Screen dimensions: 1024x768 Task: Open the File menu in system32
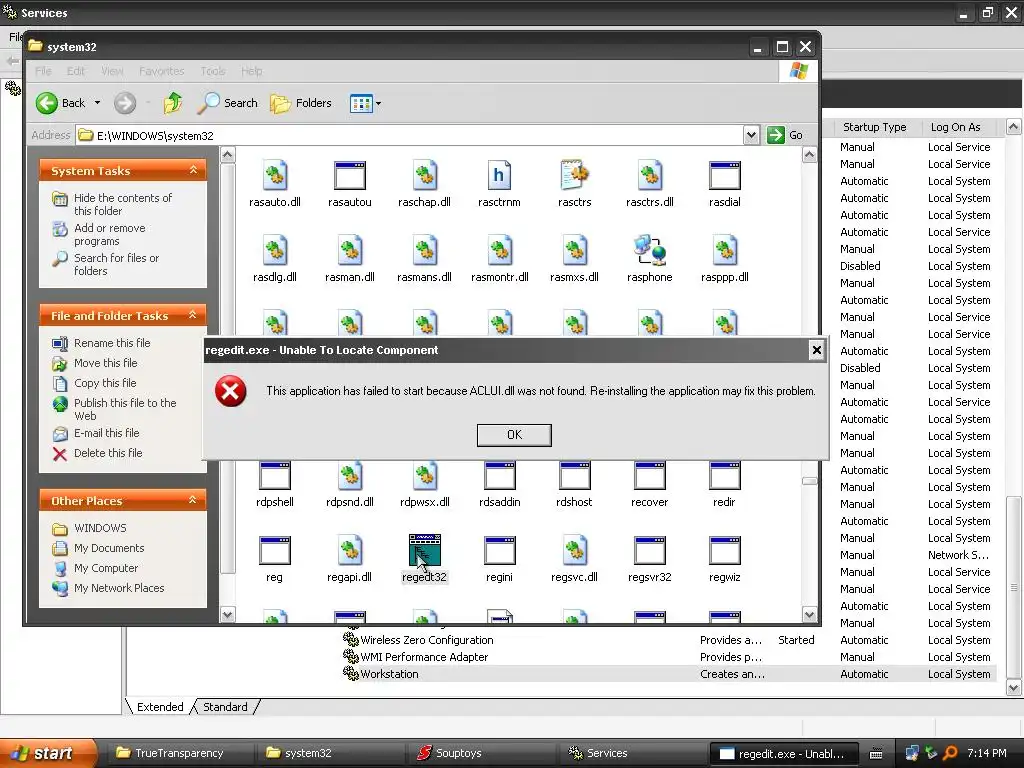(x=43, y=71)
